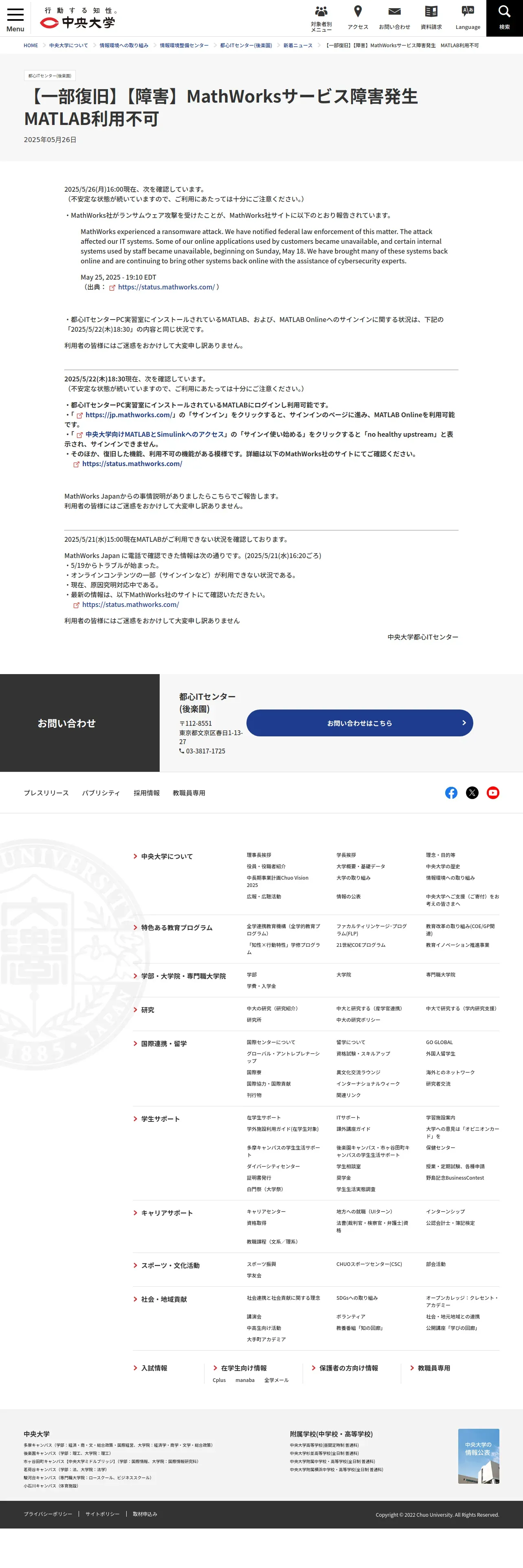Viewport: 523px width, 1568px height.
Task: Expand 社会・地域貢献 sitemap heading
Action: [x=164, y=1300]
